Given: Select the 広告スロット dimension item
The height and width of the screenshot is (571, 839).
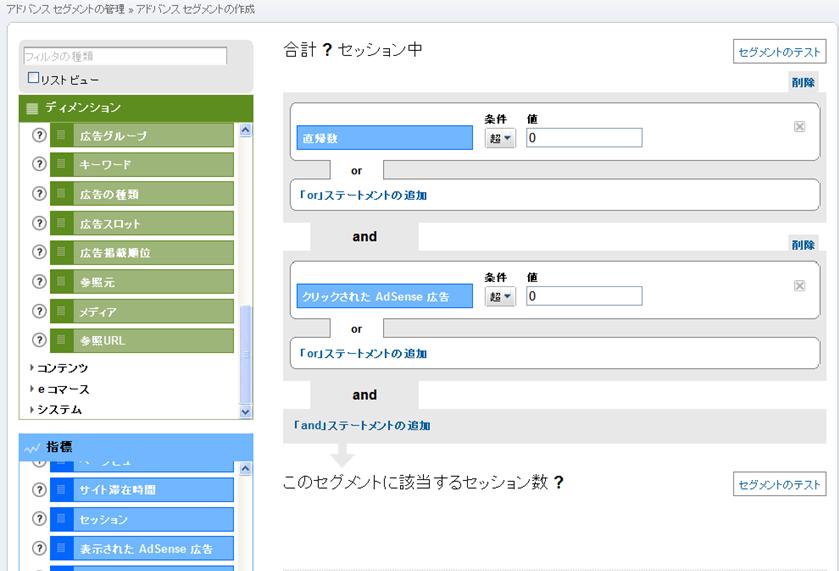Looking at the screenshot, I should coord(142,223).
